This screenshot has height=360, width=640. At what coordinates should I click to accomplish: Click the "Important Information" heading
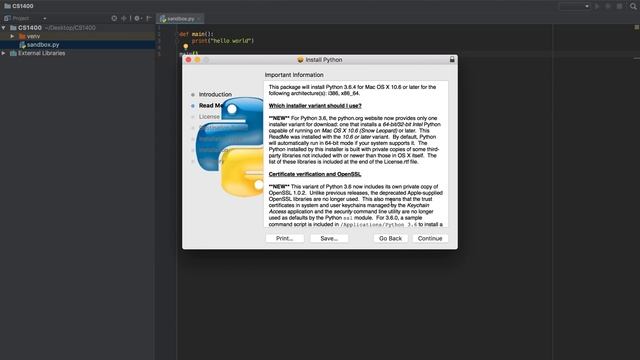[294, 75]
